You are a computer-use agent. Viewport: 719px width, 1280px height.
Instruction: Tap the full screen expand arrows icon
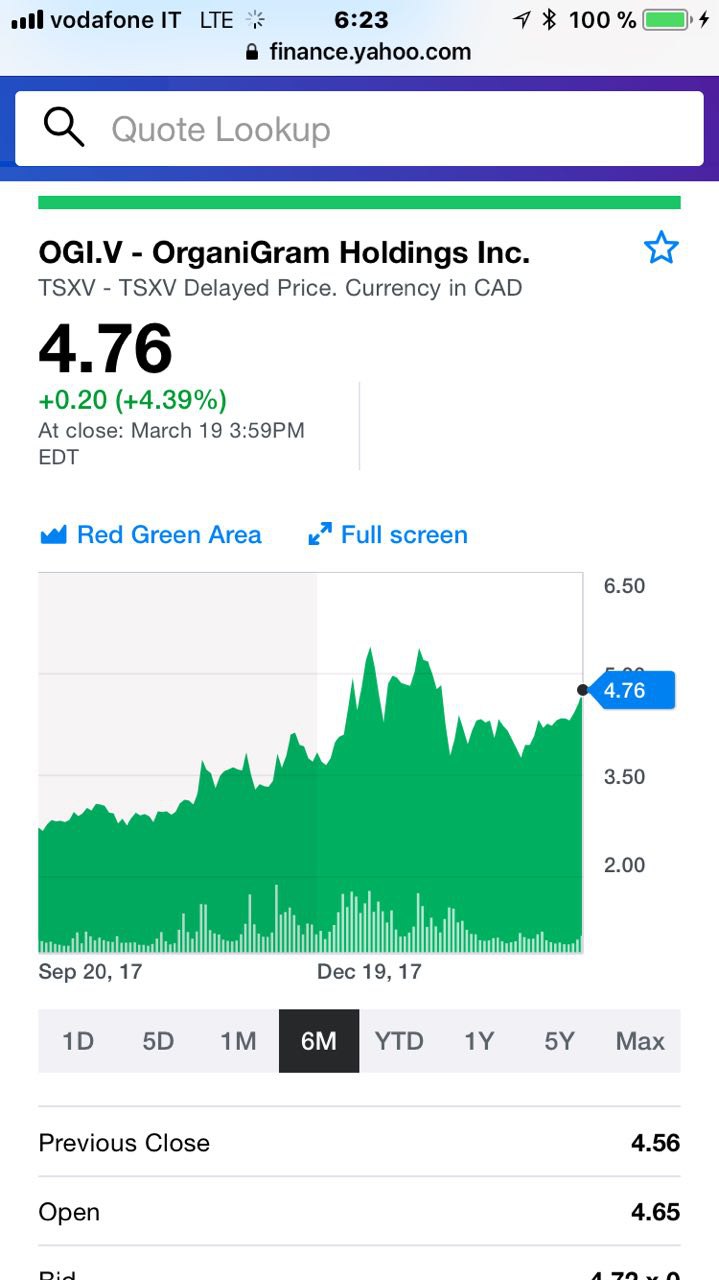(320, 535)
